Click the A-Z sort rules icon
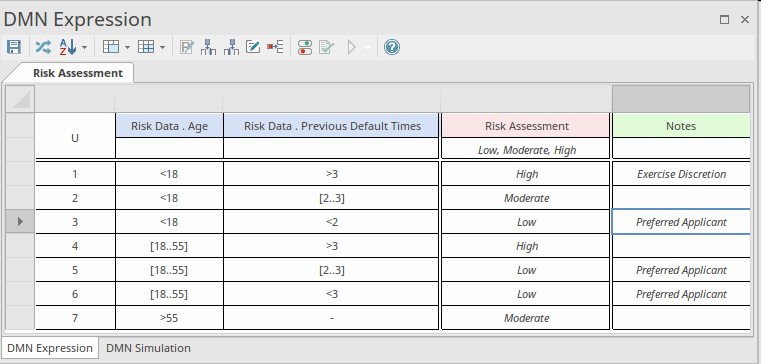Viewport: 761px width, 364px height. coord(68,47)
